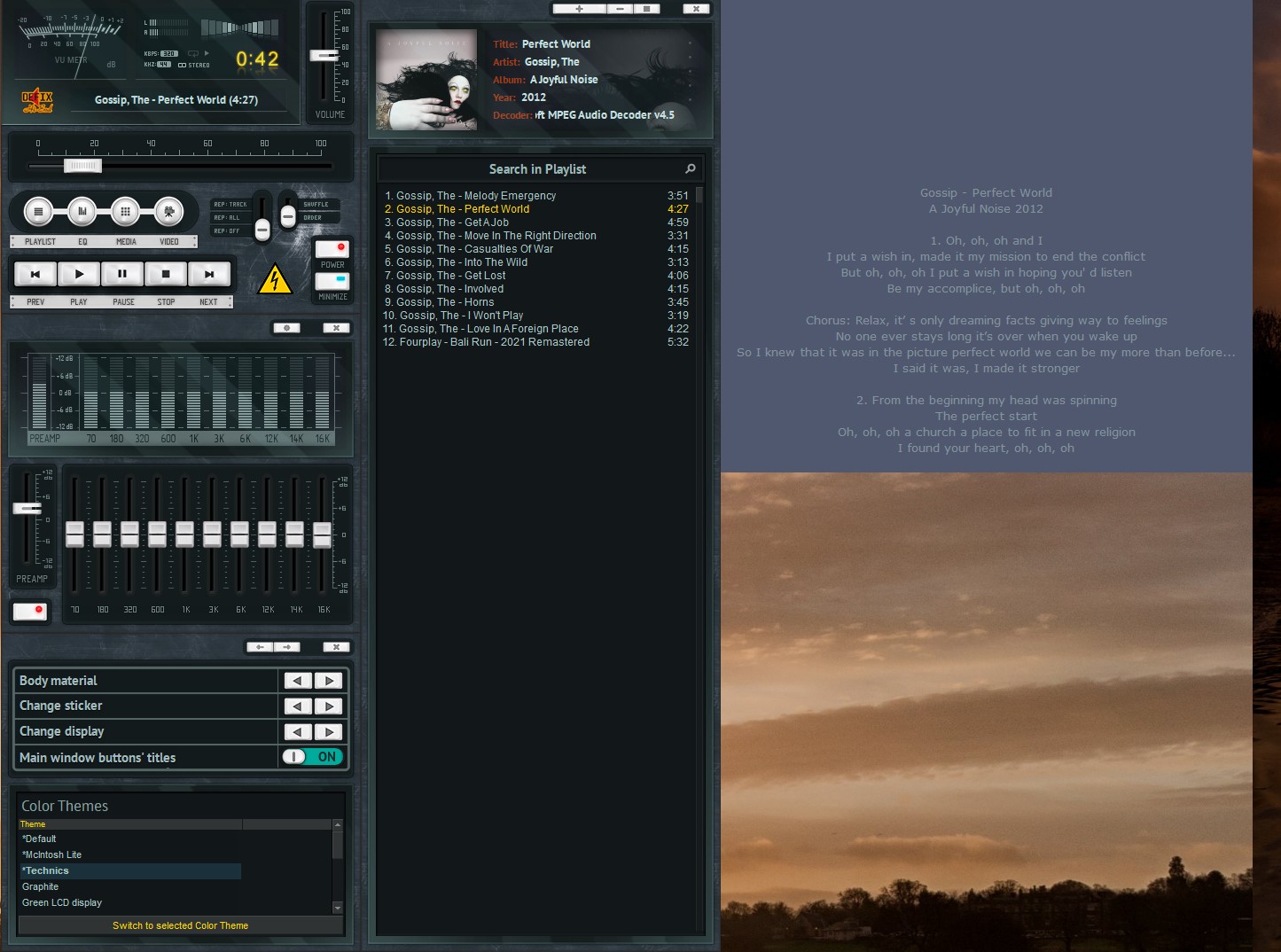Switch to next sticker
The height and width of the screenshot is (952, 1281).
tap(329, 706)
